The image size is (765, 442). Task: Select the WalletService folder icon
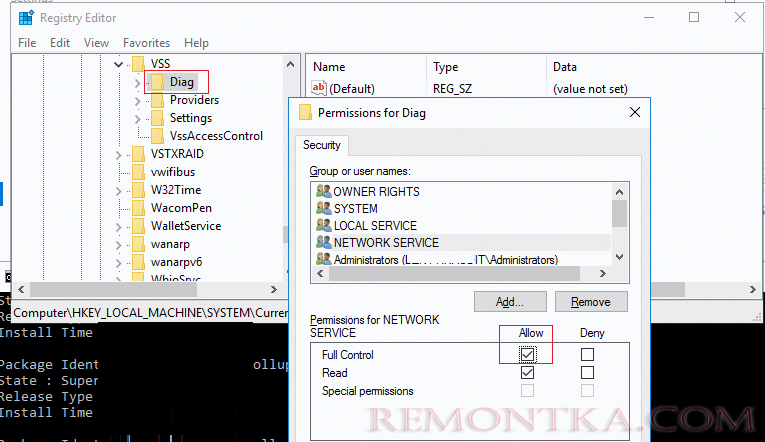coord(139,226)
